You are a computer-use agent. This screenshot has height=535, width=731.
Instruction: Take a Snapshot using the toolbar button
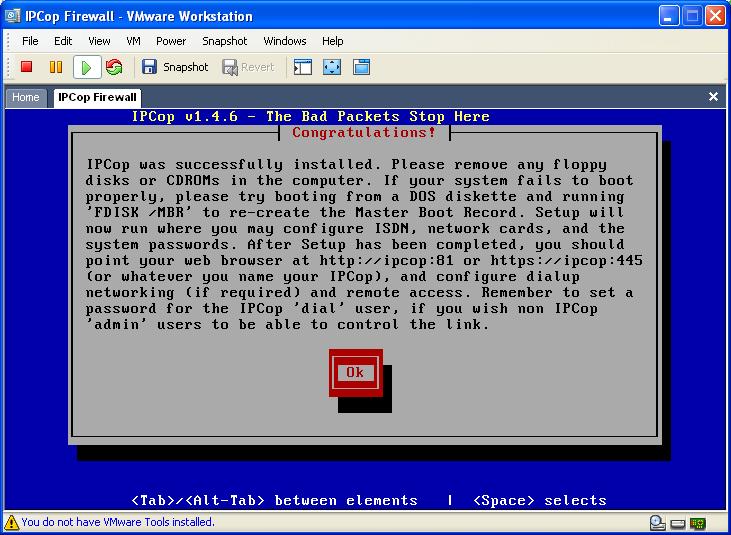tap(175, 67)
